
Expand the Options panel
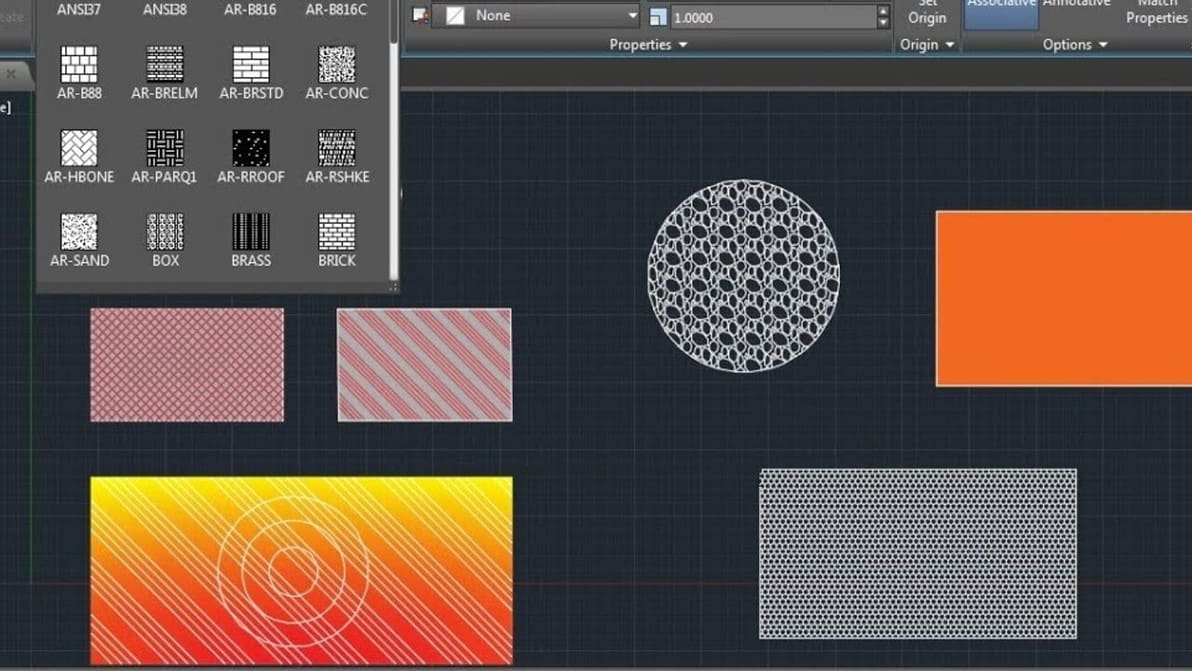tap(1075, 44)
